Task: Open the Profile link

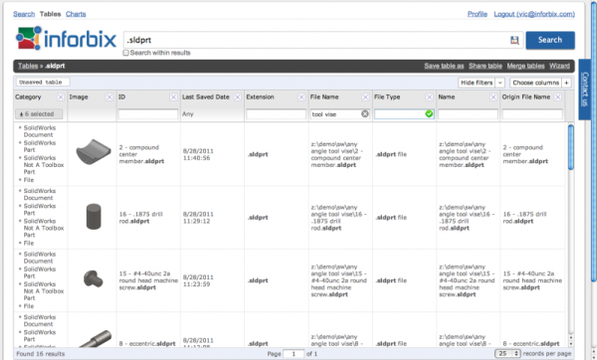Action: pyautogui.click(x=477, y=14)
